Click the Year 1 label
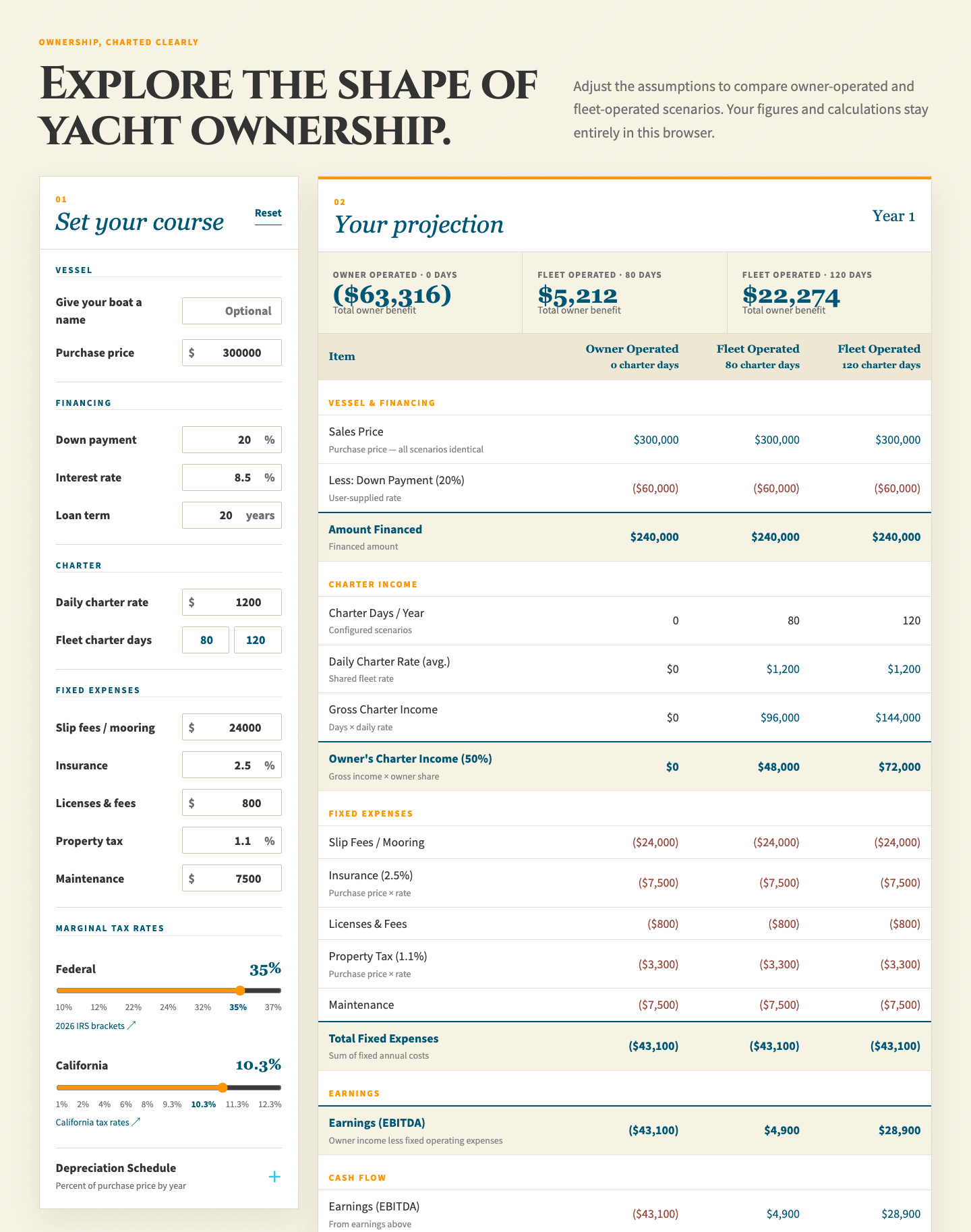 893,216
